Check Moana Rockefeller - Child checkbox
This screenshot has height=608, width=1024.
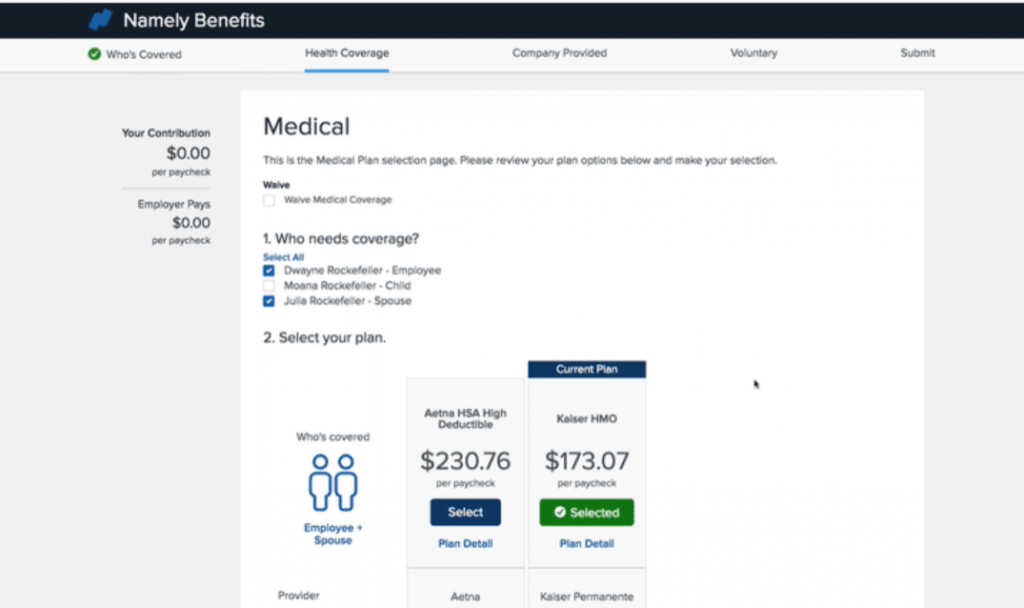point(269,286)
